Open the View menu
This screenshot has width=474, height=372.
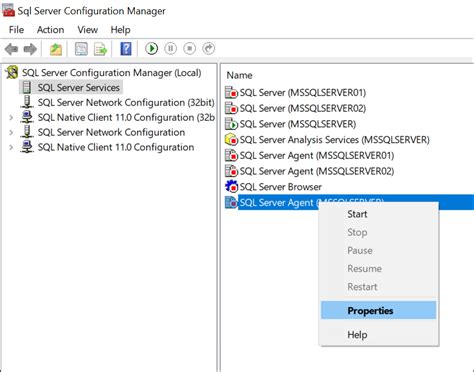(88, 30)
